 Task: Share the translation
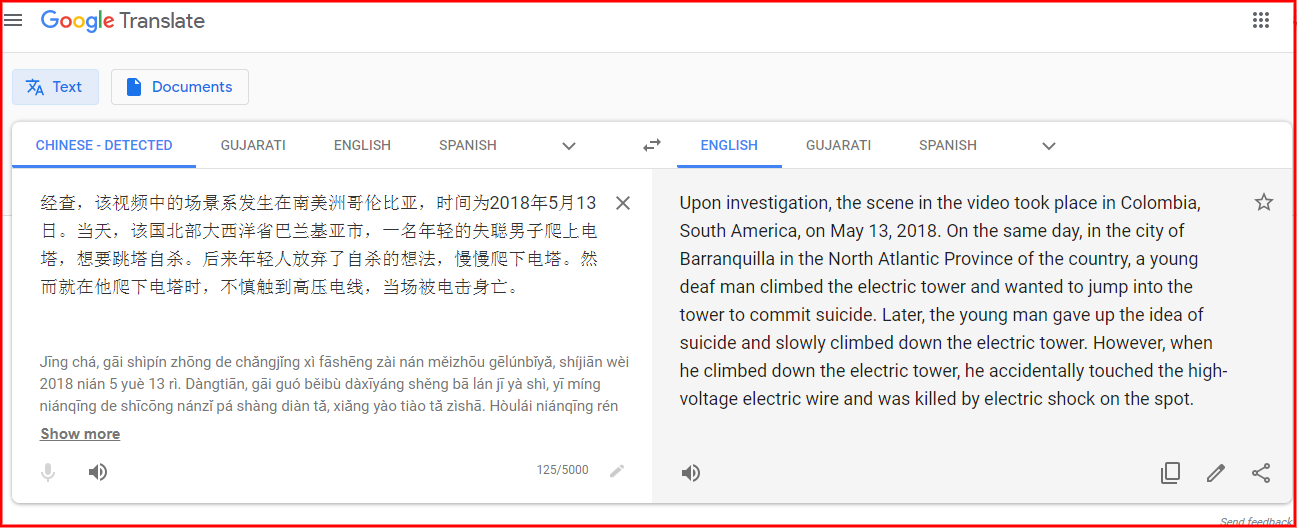click(x=1261, y=473)
